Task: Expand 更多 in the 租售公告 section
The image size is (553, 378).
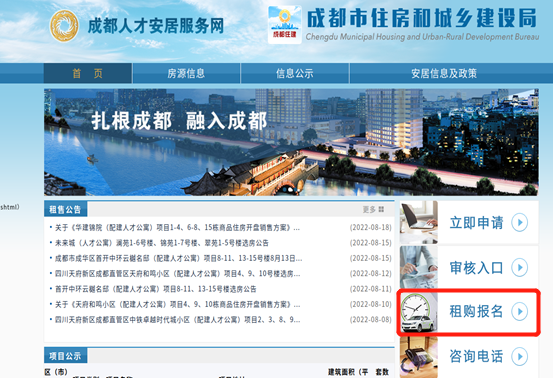Action: tap(373, 209)
